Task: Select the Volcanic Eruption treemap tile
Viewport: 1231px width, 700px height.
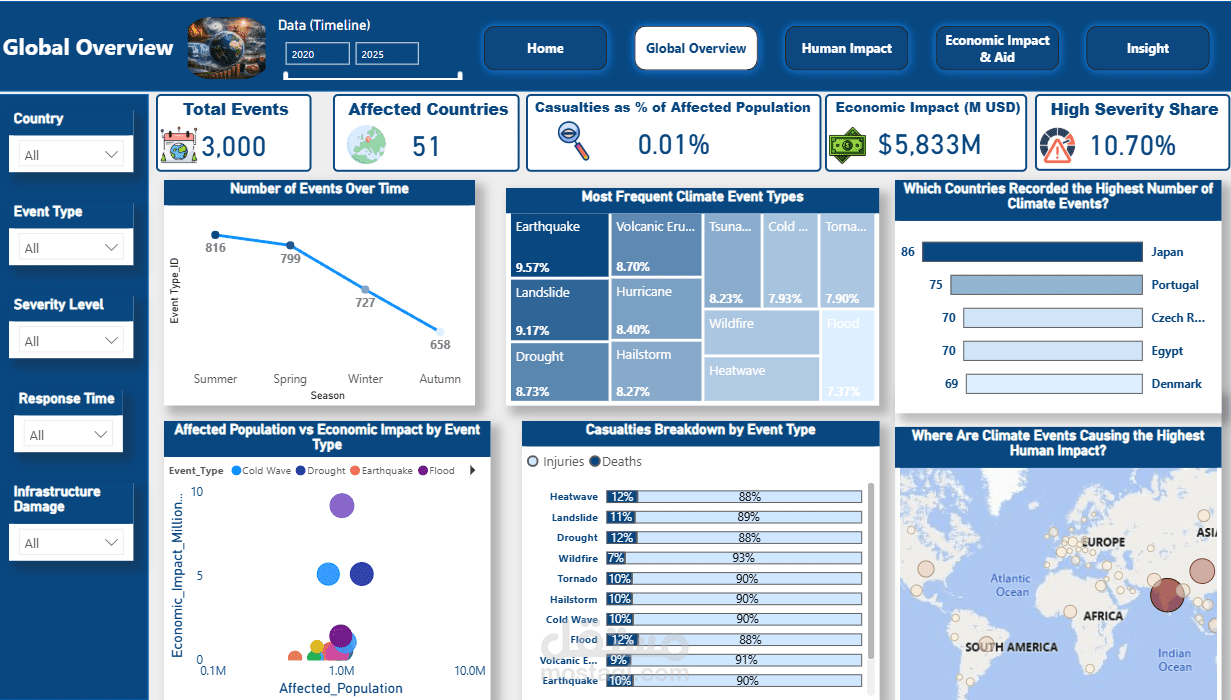Action: tap(656, 245)
